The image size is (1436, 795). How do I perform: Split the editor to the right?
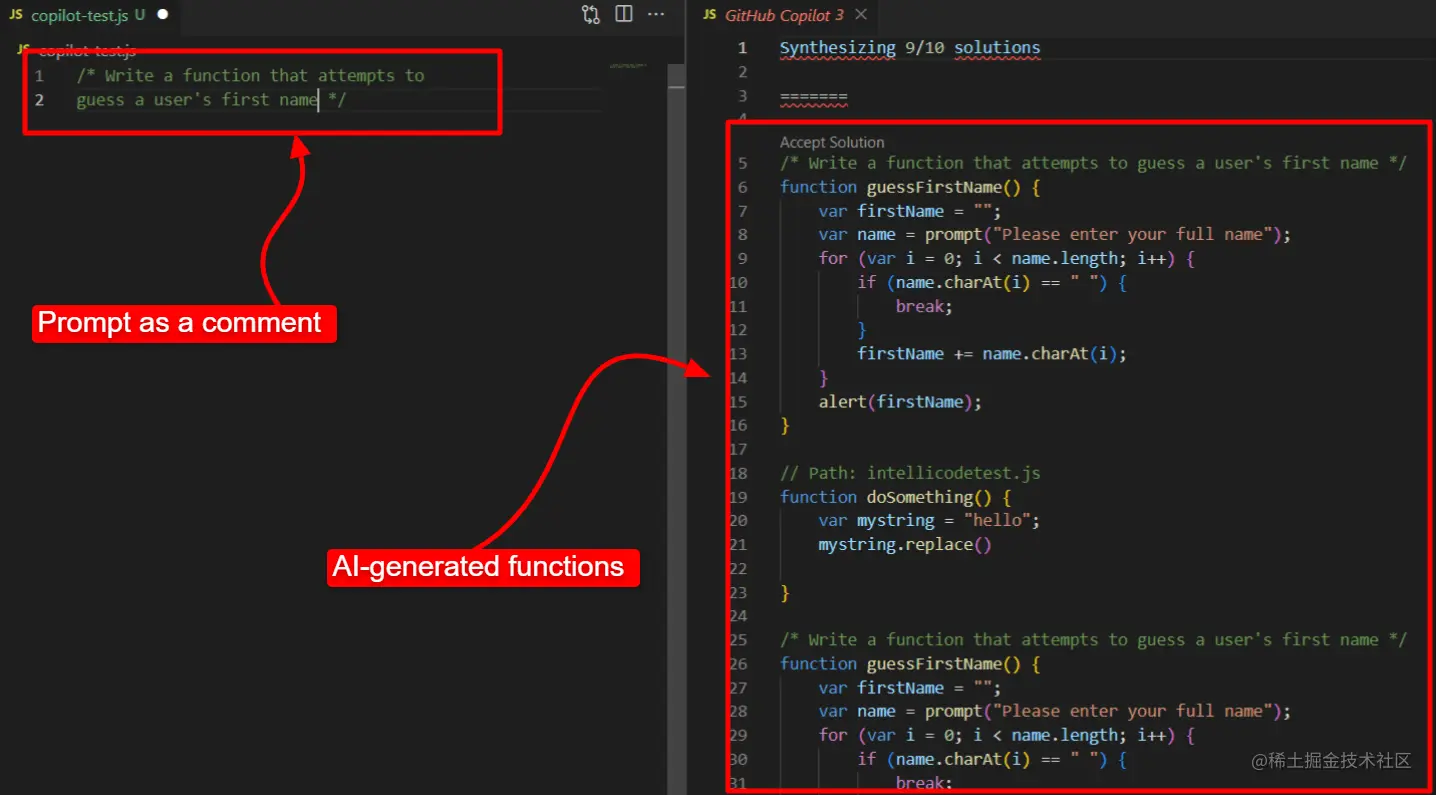coord(624,14)
